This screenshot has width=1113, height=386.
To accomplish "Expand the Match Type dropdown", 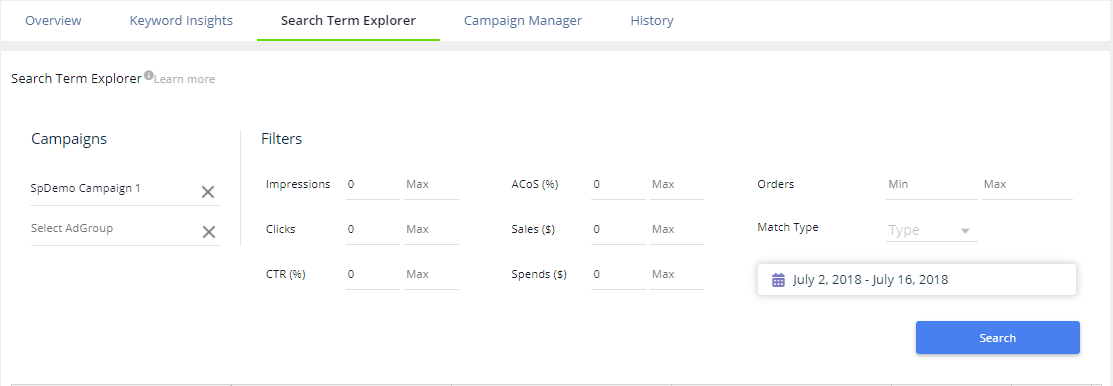I will [x=931, y=230].
